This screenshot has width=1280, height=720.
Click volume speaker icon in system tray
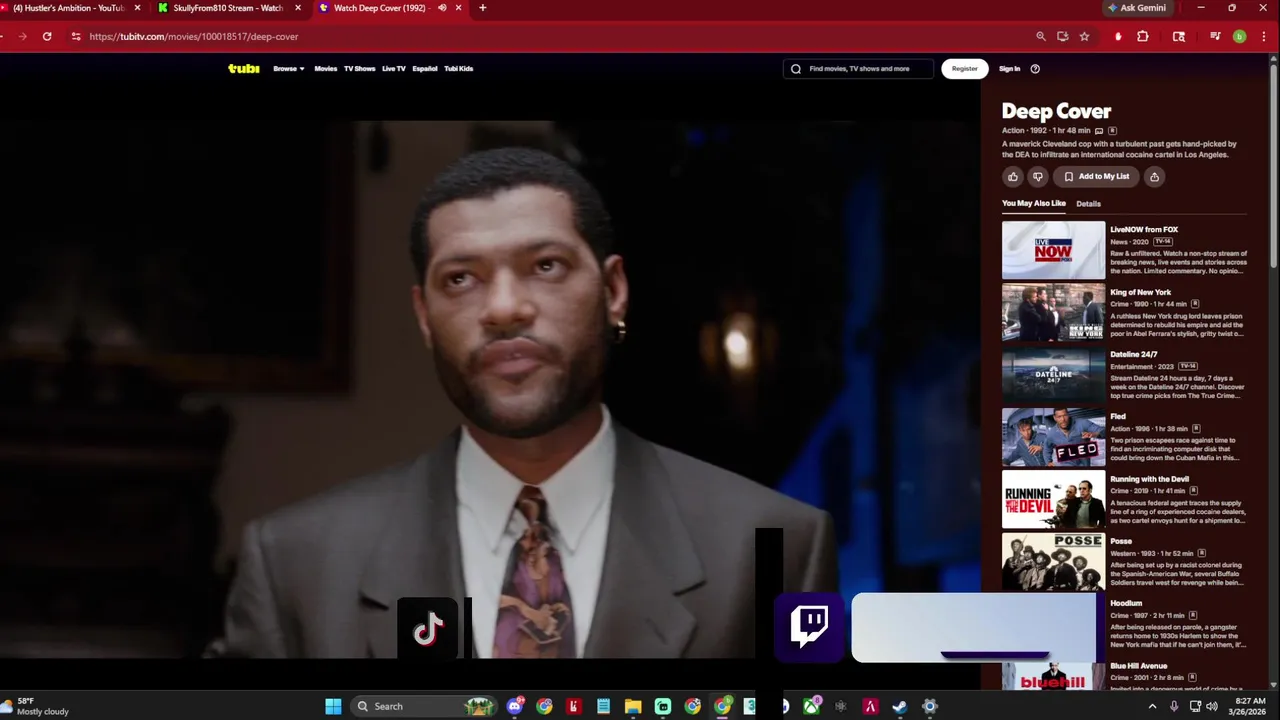pyautogui.click(x=1212, y=706)
